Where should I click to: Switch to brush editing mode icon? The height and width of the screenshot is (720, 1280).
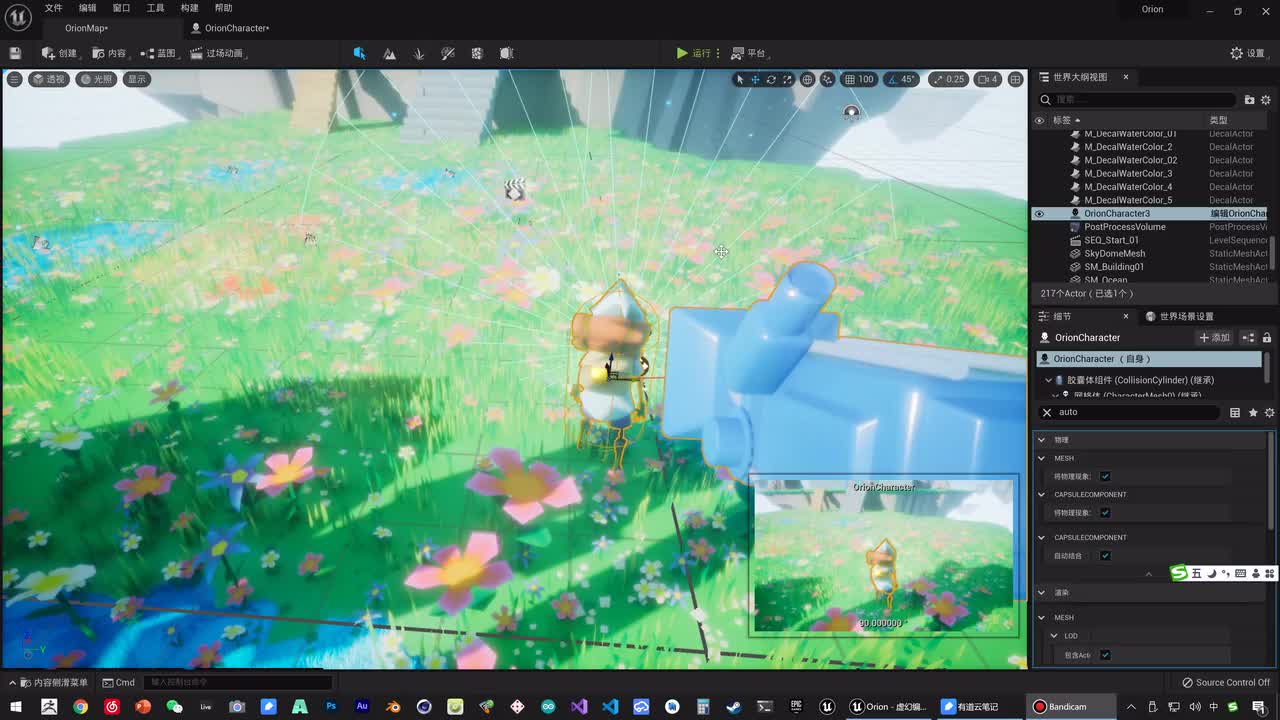[x=506, y=53]
